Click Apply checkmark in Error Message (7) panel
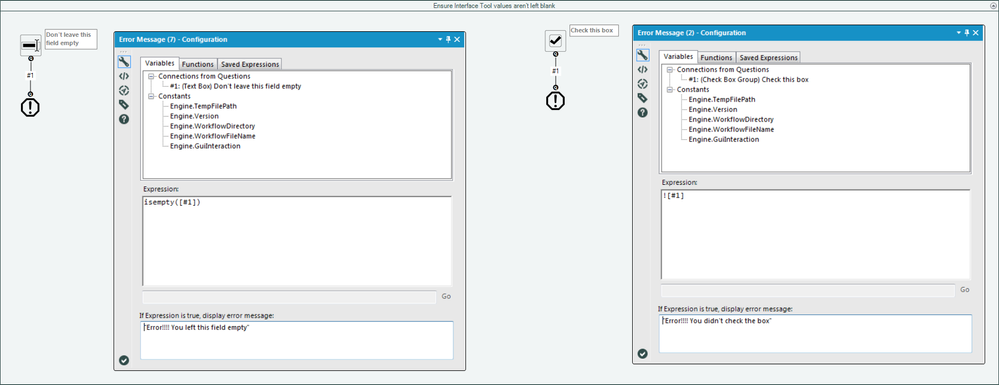This screenshot has height=385, width=999. [x=124, y=360]
